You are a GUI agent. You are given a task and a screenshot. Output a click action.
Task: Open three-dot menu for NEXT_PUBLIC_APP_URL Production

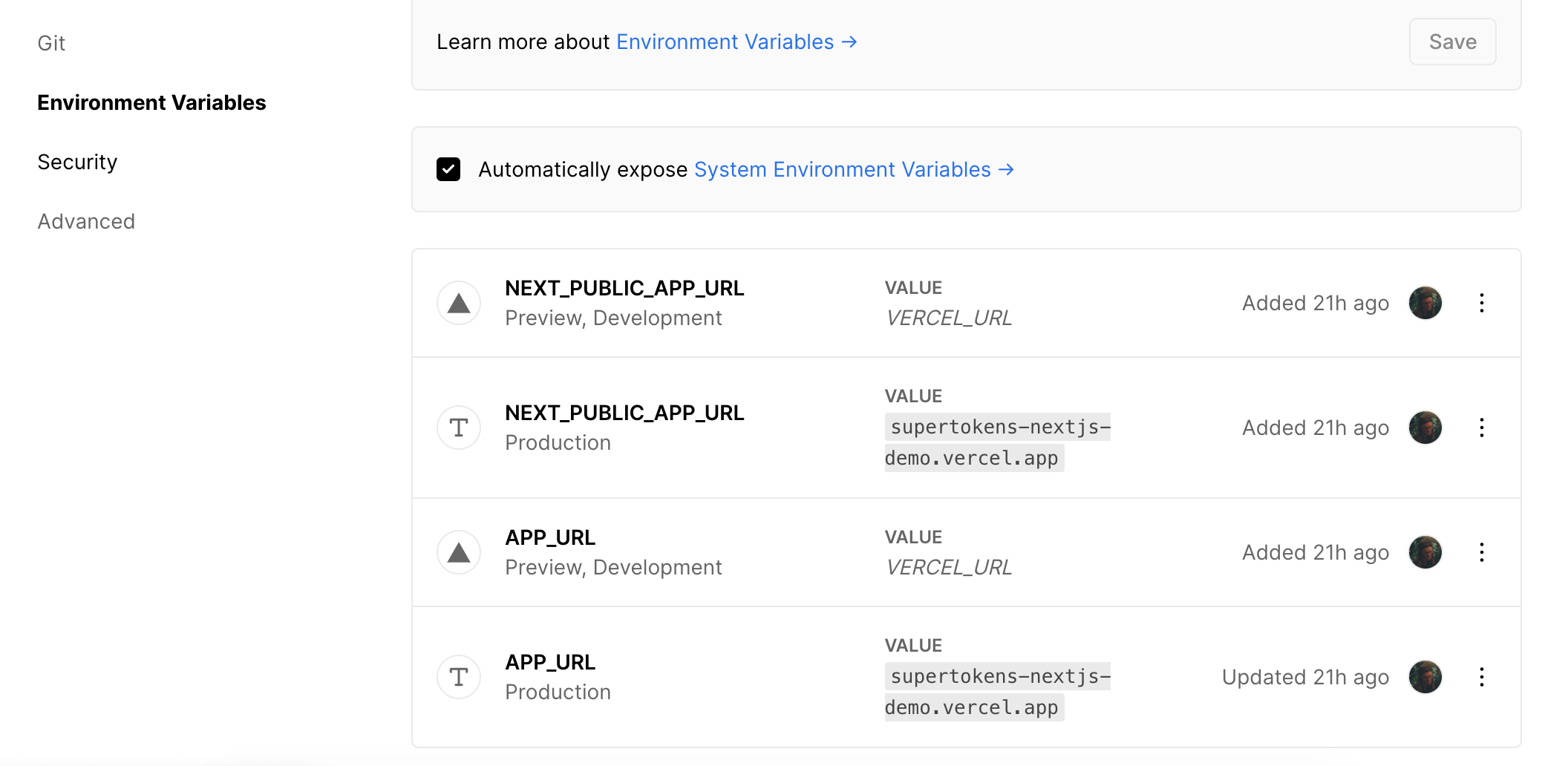pyautogui.click(x=1482, y=428)
